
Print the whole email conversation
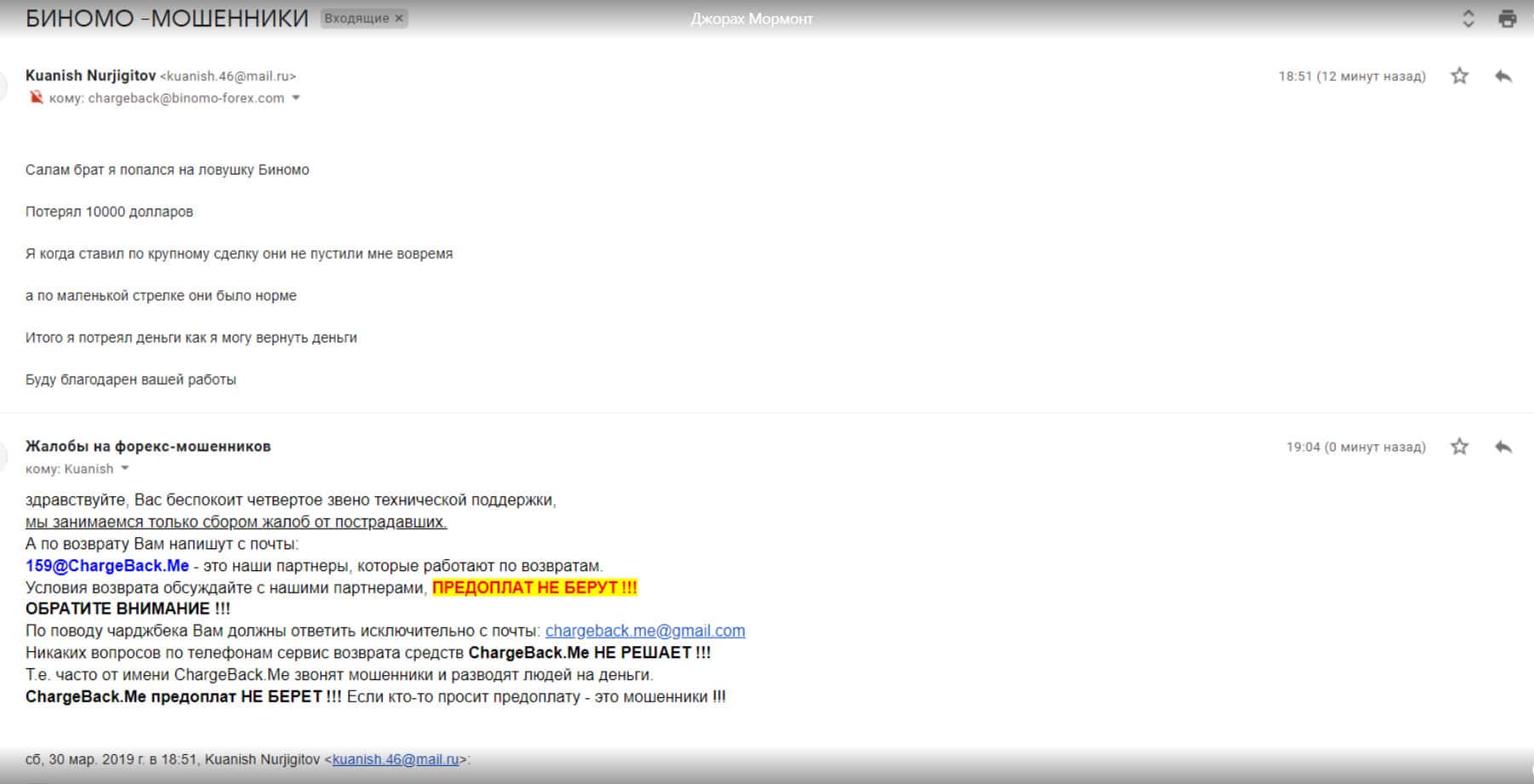1508,19
